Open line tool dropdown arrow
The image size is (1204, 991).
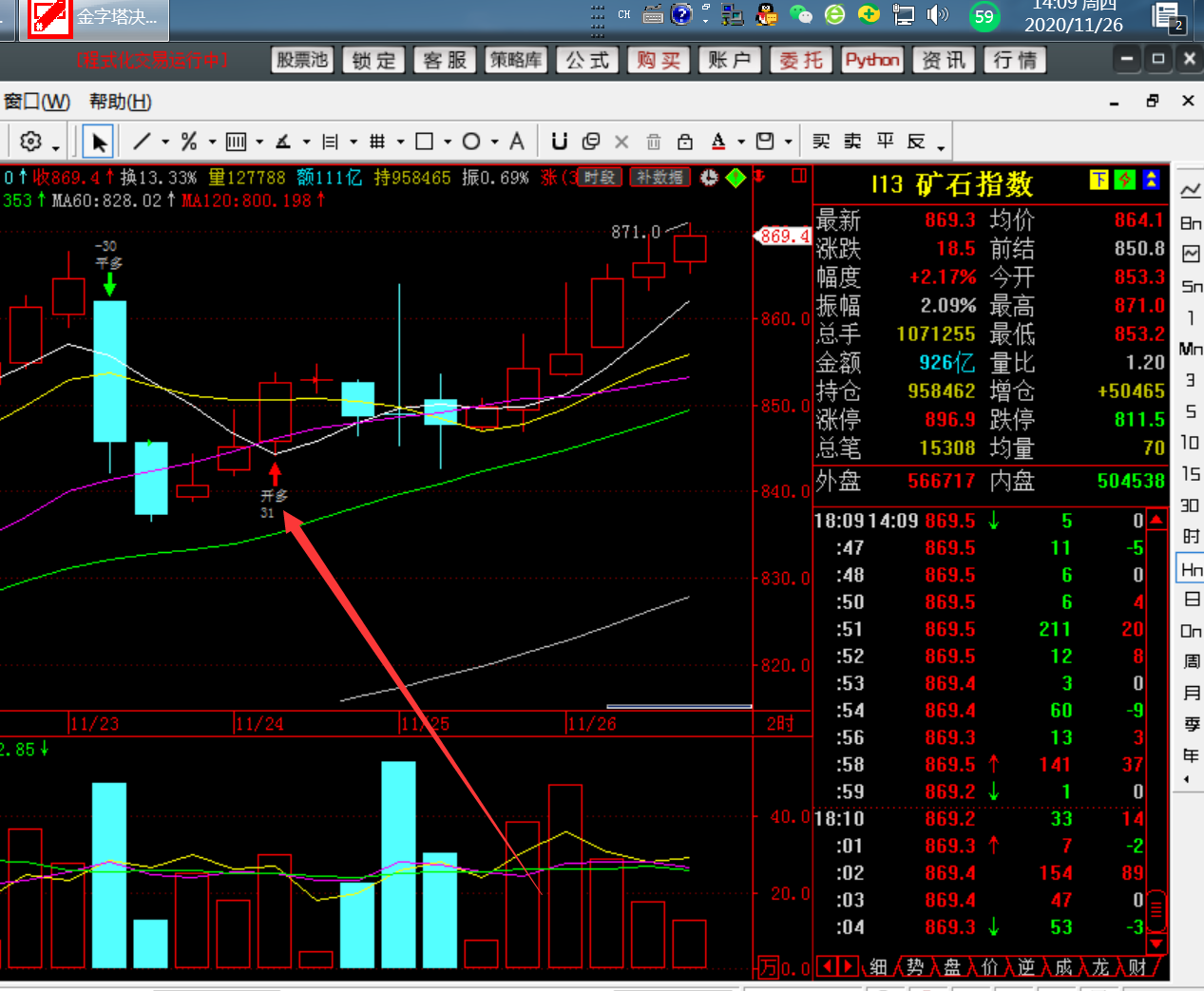click(165, 143)
